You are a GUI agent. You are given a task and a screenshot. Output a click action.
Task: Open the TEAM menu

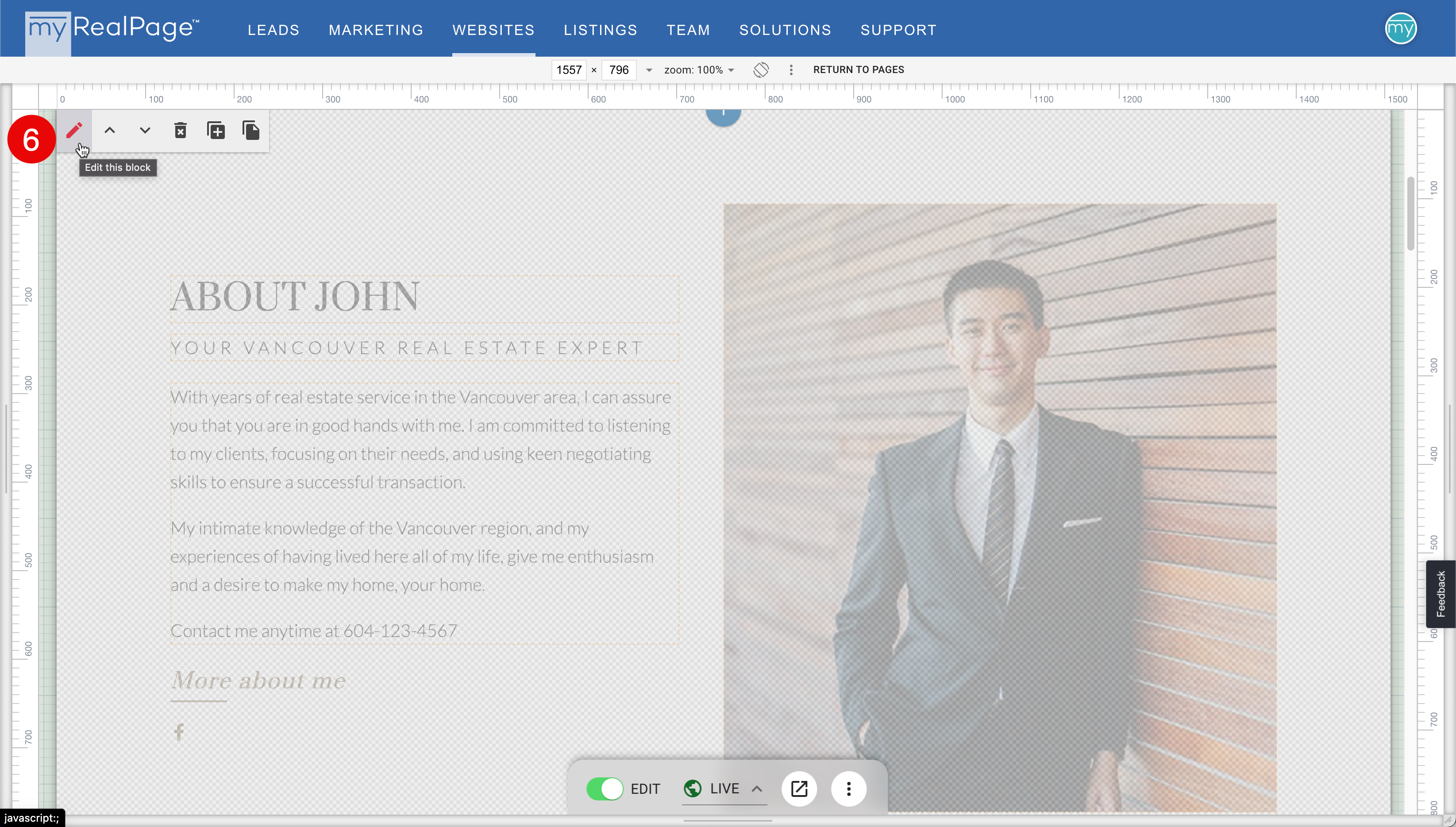point(688,30)
